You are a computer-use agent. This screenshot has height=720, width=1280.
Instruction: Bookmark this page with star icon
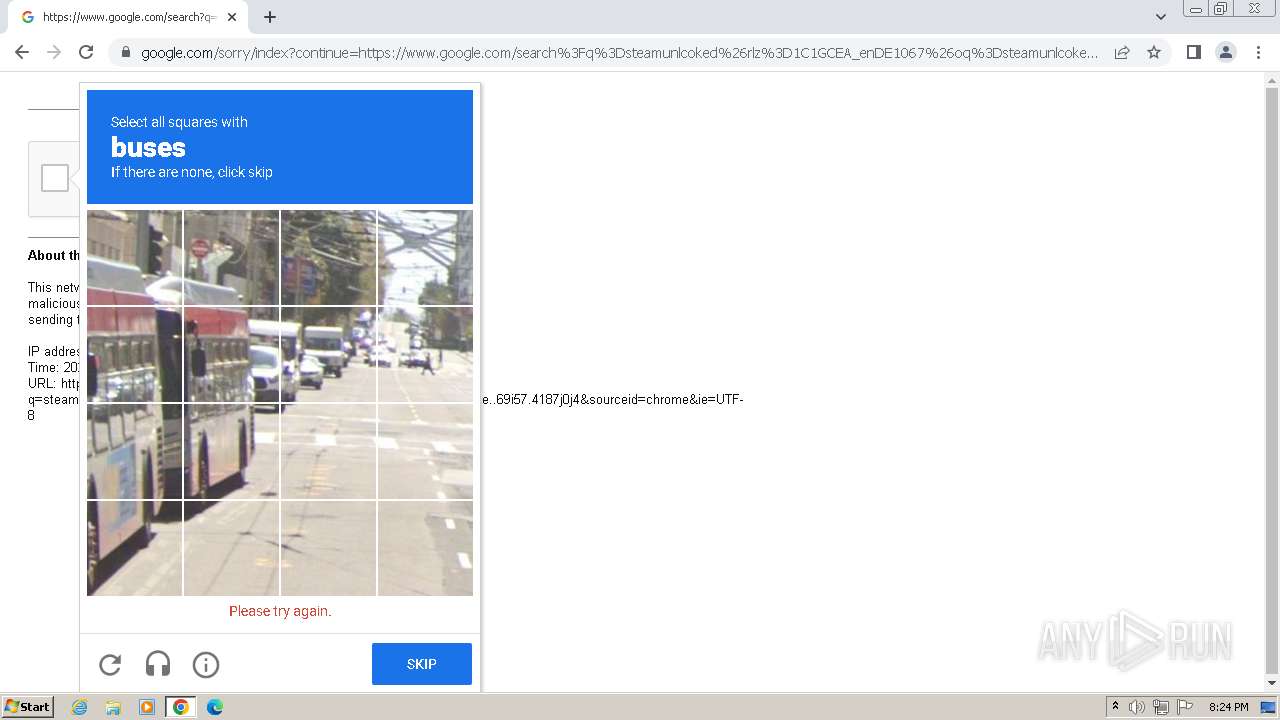[1154, 52]
